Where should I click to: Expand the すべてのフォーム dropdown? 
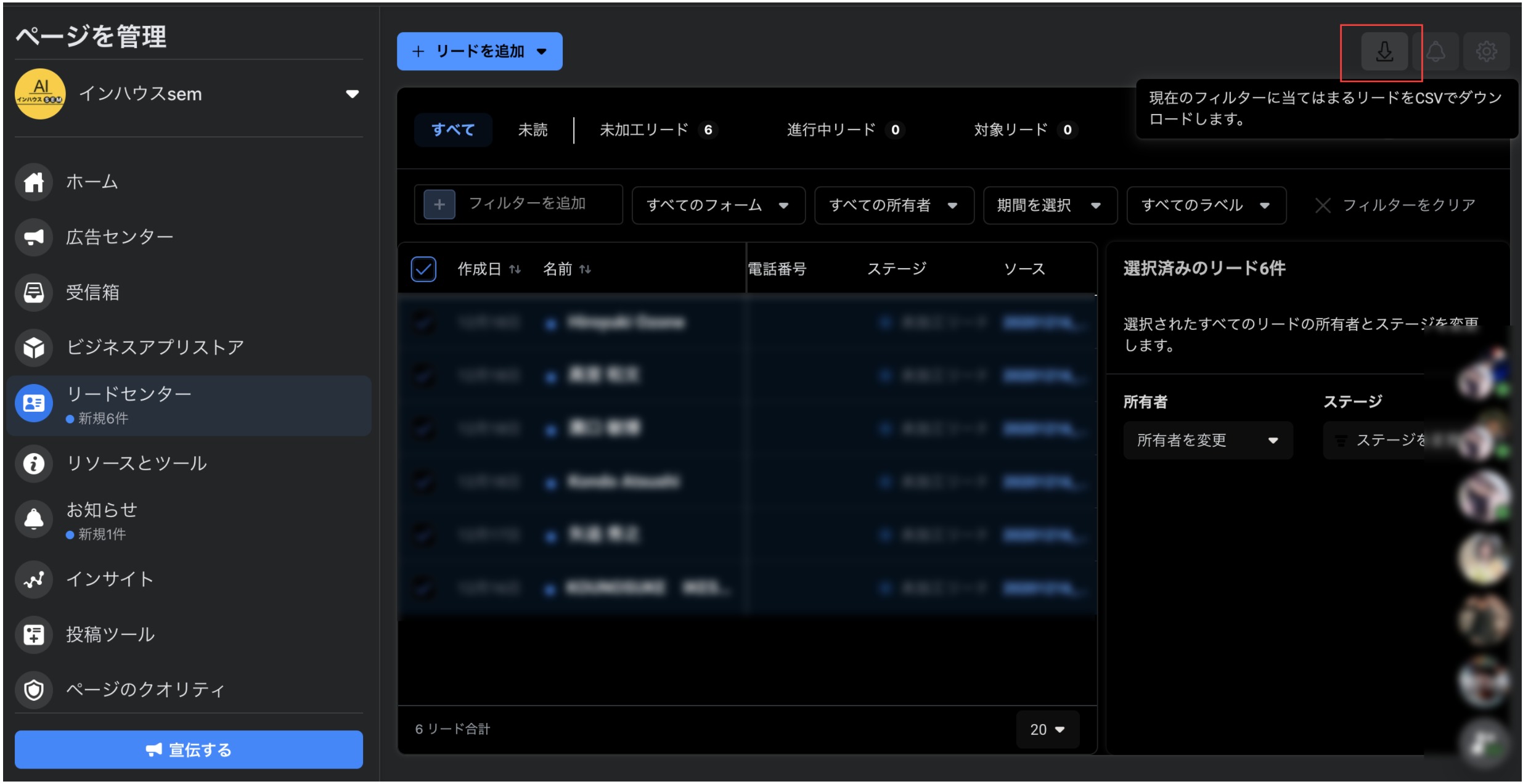point(718,205)
